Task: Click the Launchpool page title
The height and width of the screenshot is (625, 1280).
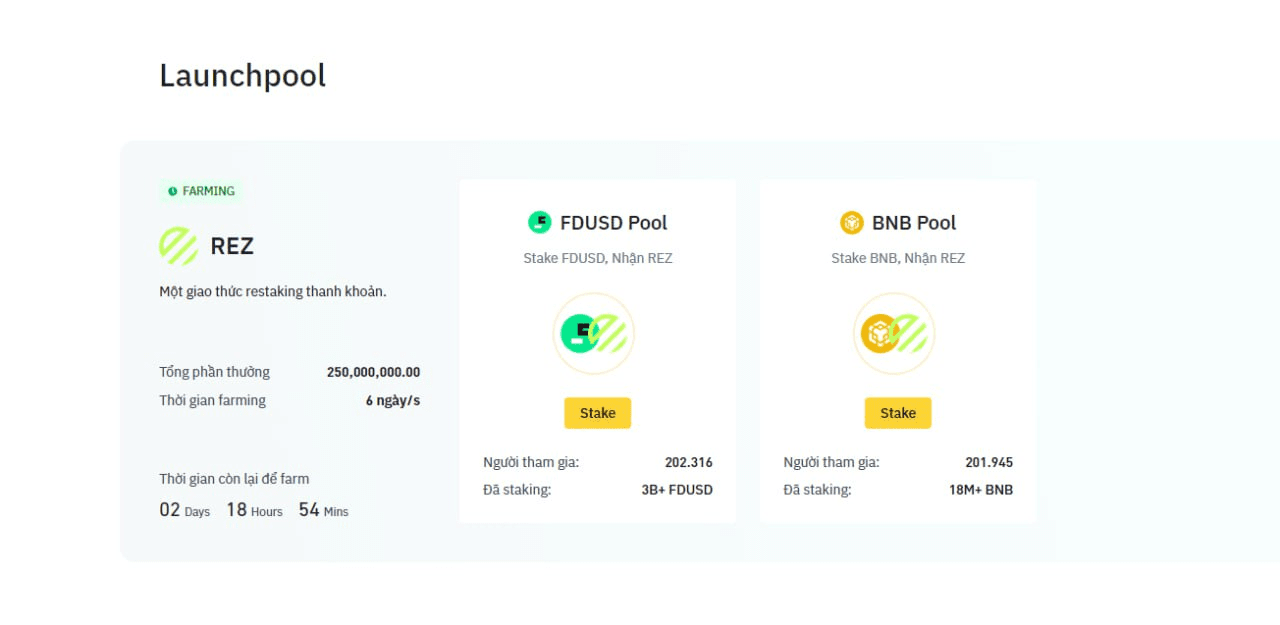Action: pyautogui.click(x=242, y=75)
